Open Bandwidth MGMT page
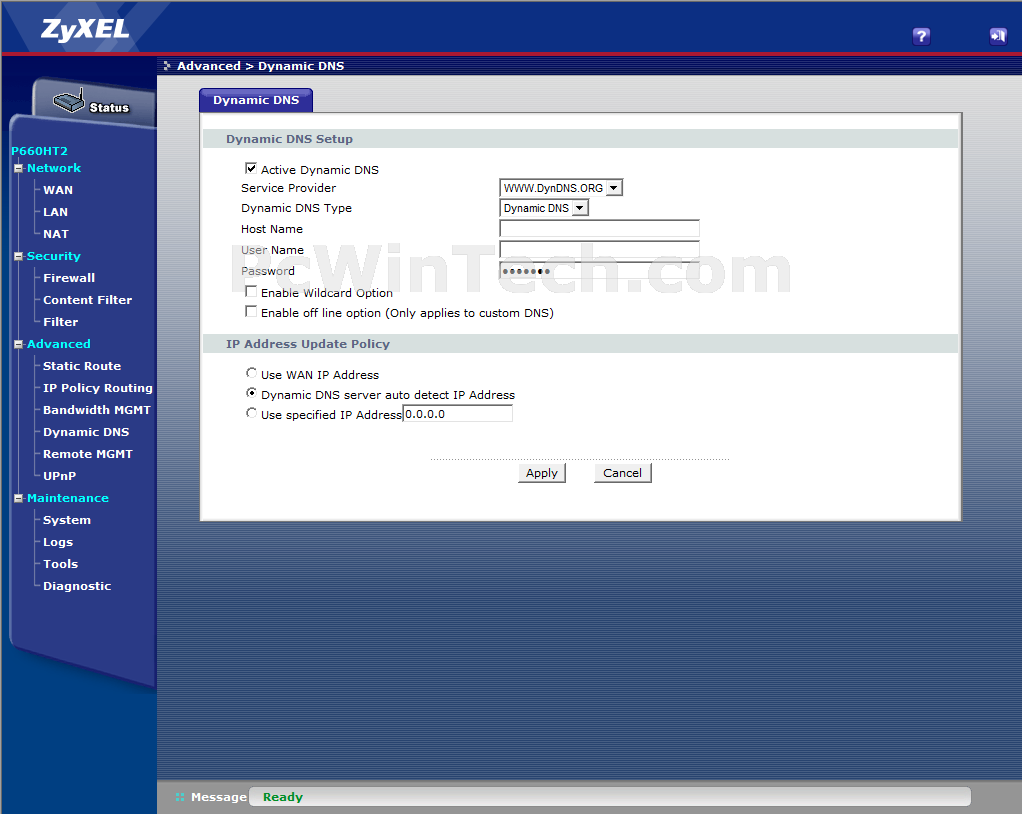 click(x=96, y=410)
